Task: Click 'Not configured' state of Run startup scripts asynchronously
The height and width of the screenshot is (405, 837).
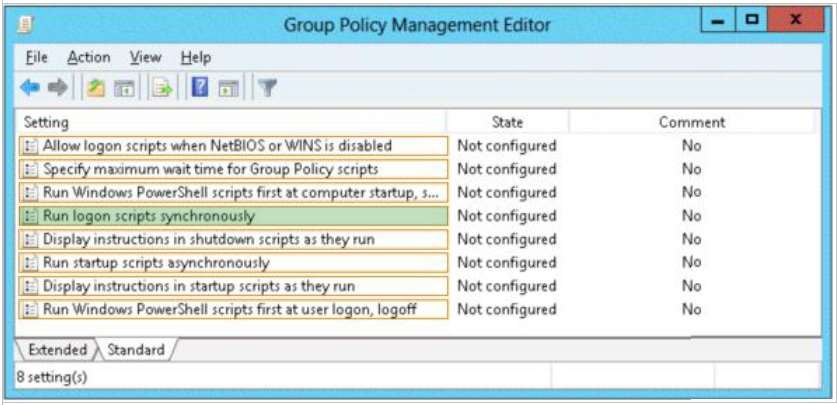Action: point(507,263)
